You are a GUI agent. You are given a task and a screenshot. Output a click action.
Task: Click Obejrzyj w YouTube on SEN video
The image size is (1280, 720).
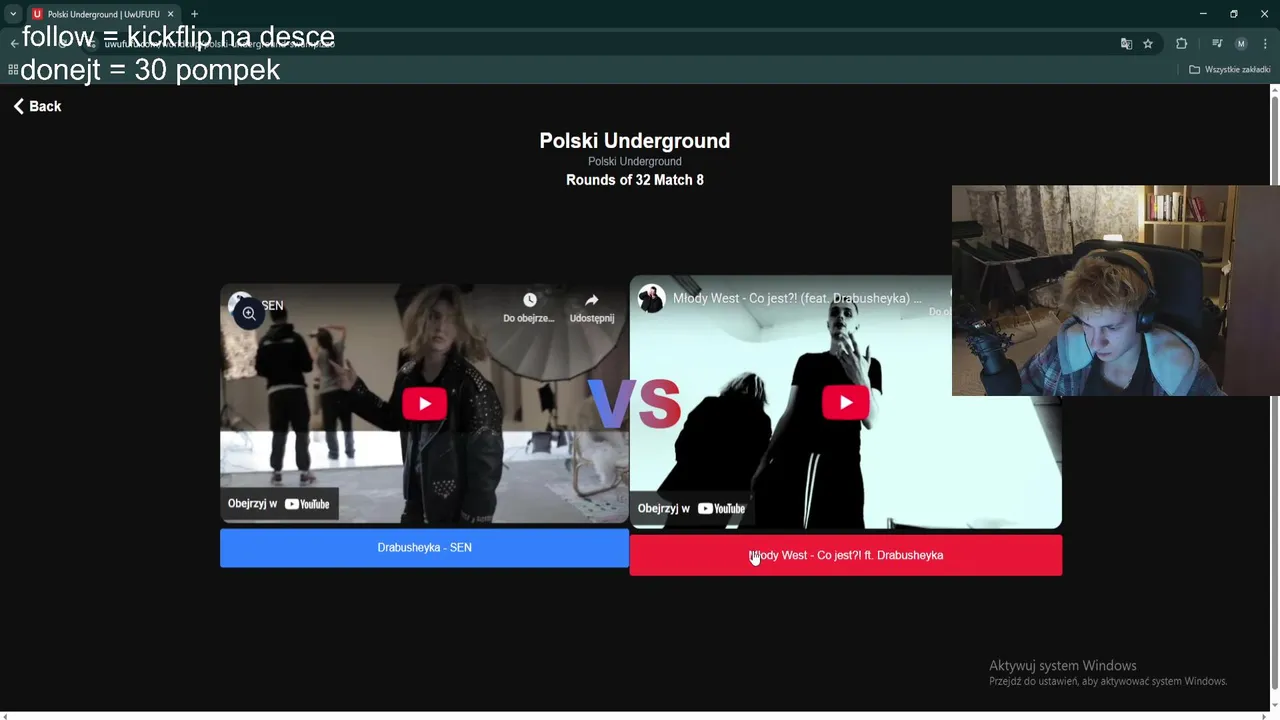(x=279, y=504)
